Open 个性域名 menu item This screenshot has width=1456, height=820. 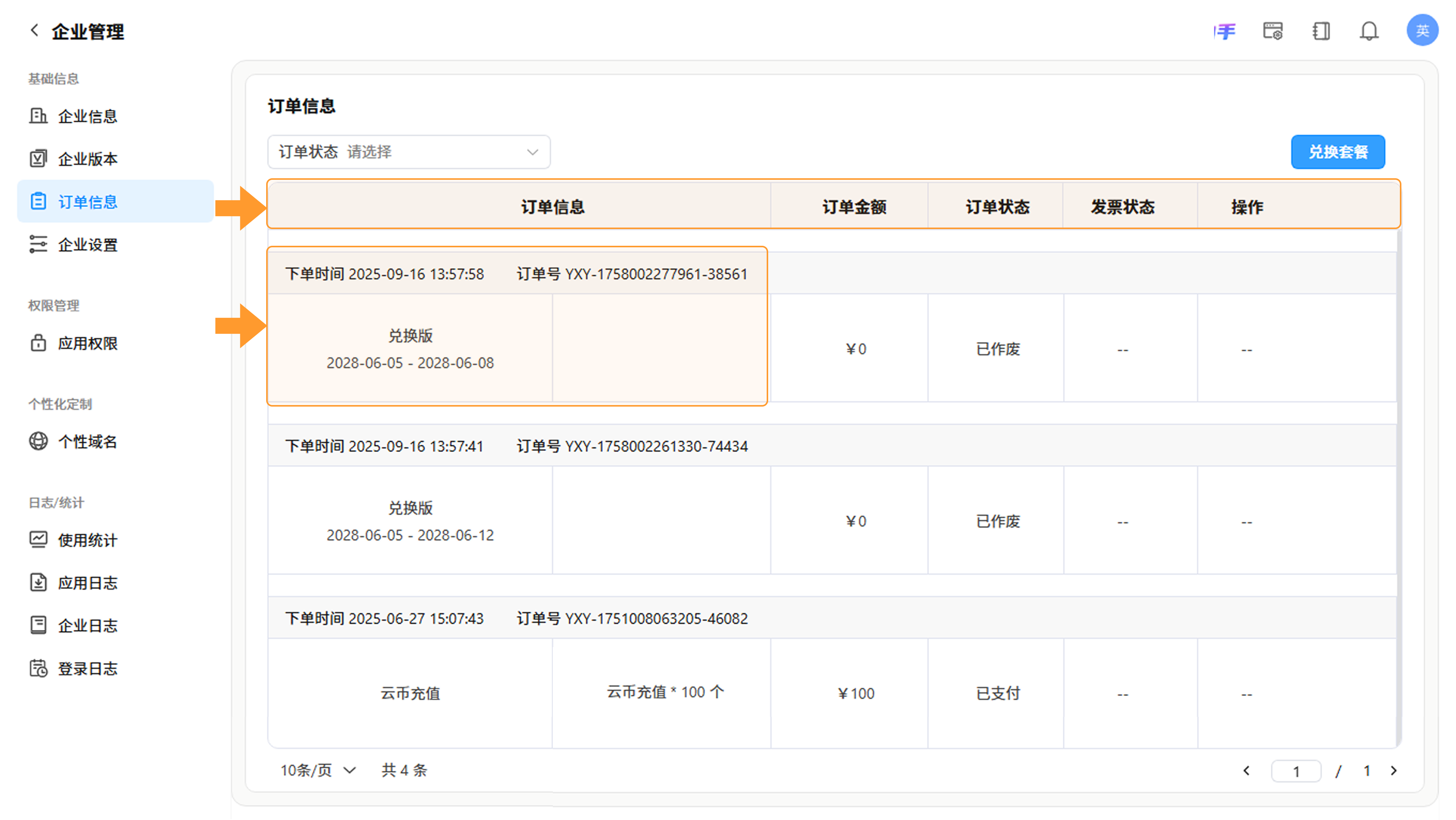pos(115,441)
